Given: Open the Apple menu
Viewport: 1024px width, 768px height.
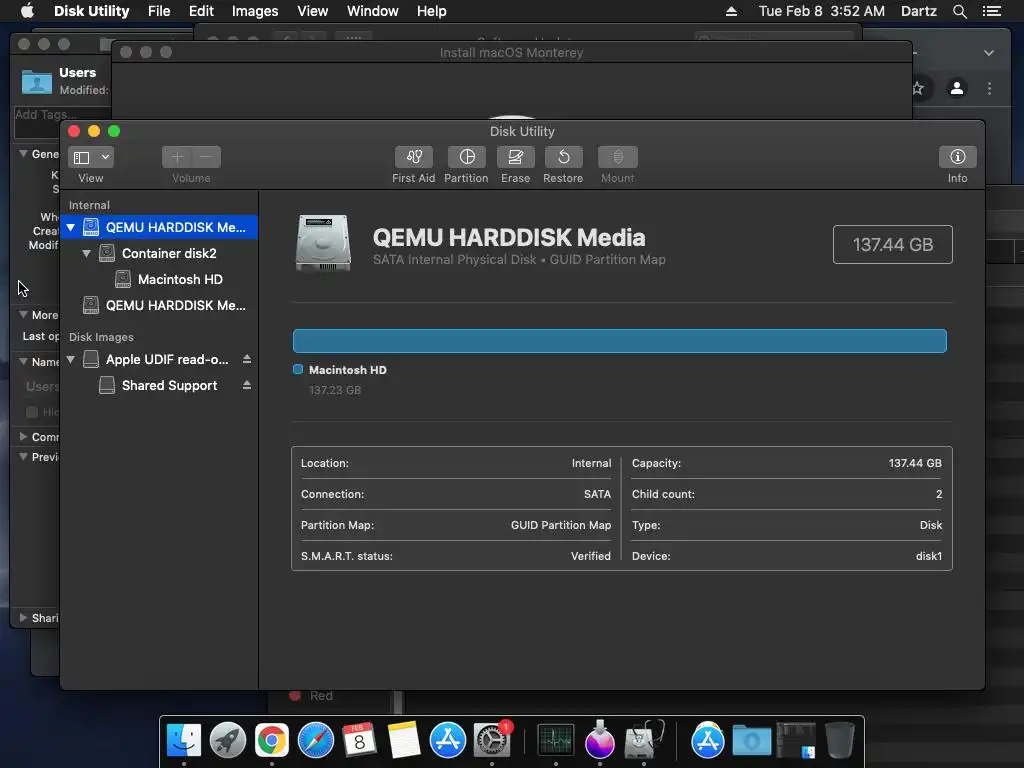Looking at the screenshot, I should [27, 11].
